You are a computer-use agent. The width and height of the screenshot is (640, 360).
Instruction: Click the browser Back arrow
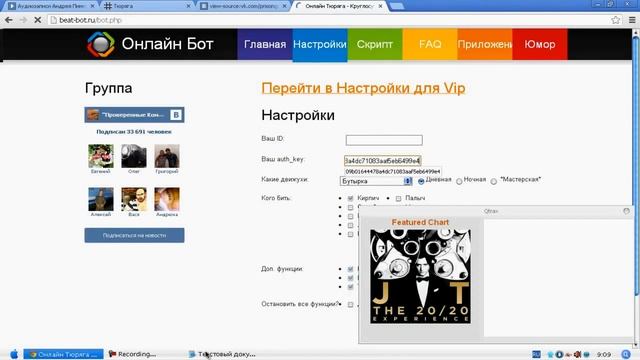point(9,20)
